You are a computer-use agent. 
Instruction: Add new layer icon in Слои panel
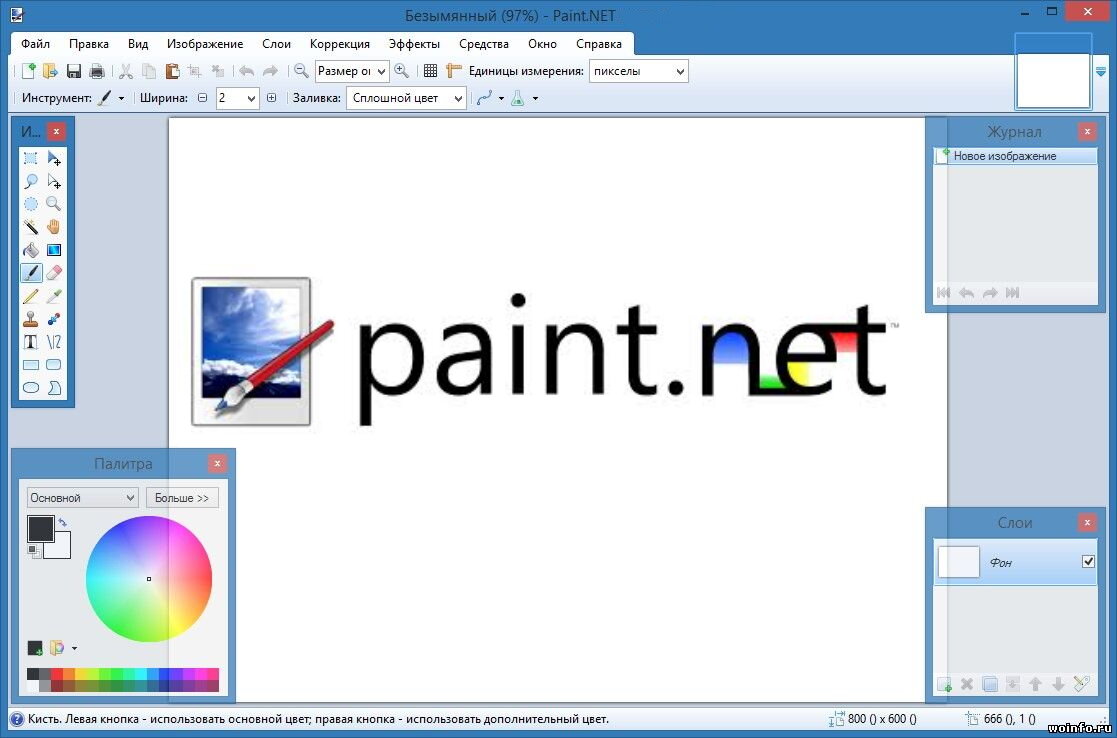944,685
